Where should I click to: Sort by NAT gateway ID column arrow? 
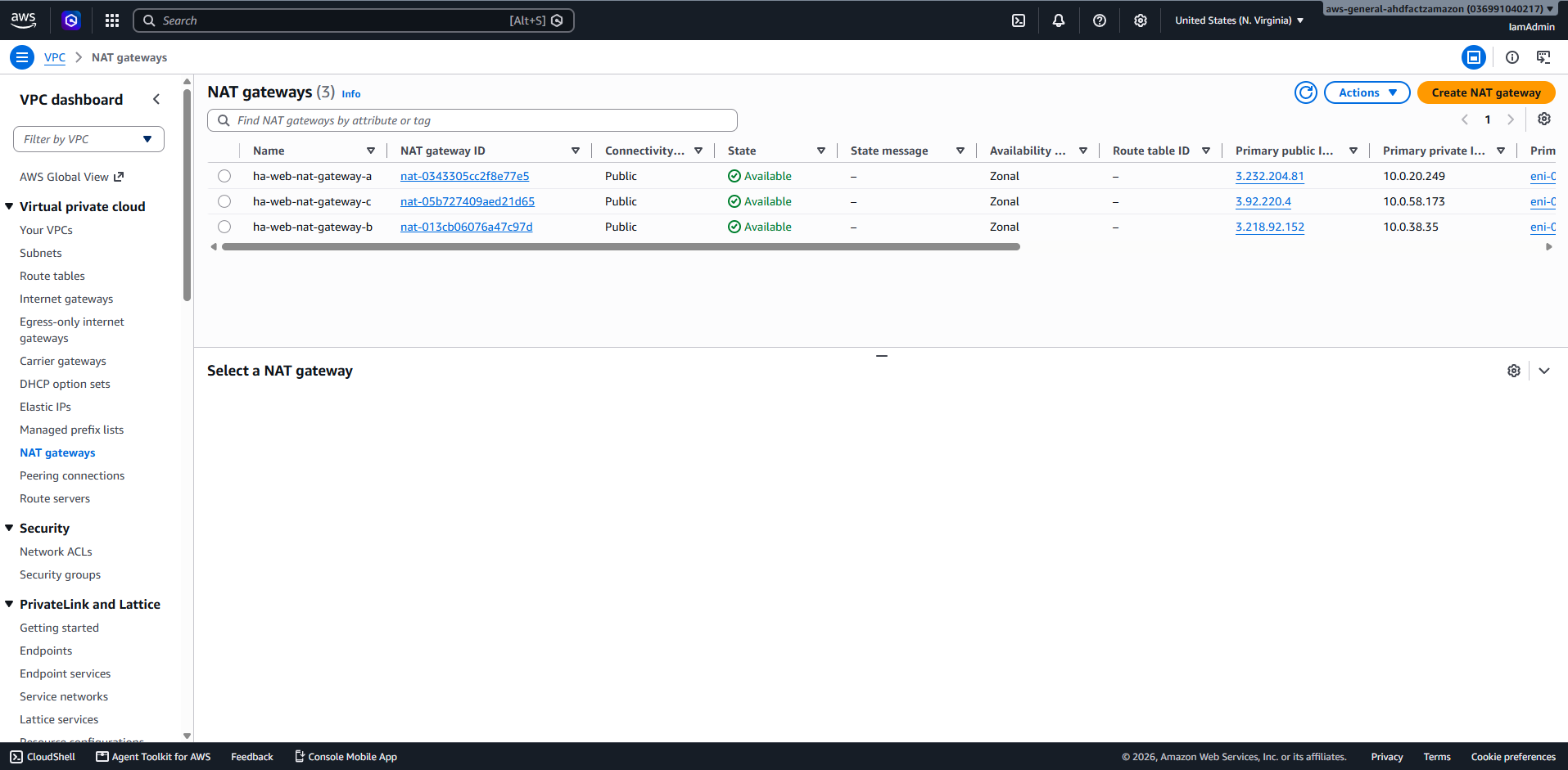click(x=576, y=151)
